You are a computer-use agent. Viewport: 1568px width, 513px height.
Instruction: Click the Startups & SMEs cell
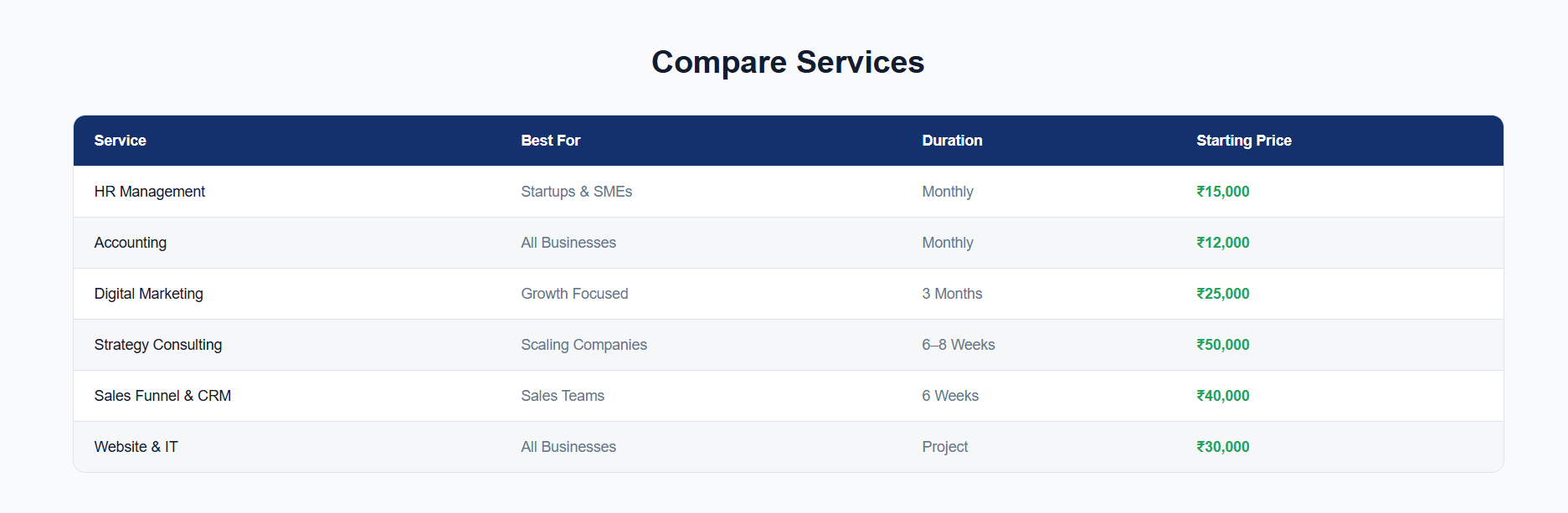coord(576,192)
